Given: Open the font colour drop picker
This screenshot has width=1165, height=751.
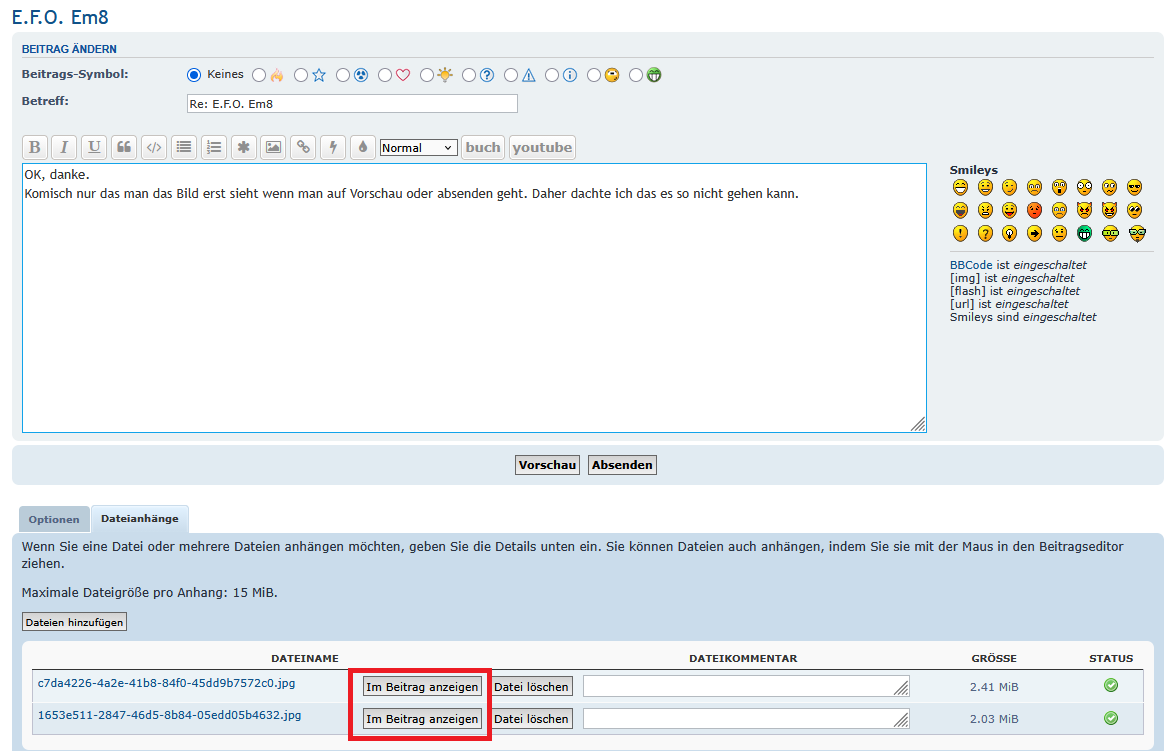Looking at the screenshot, I should pyautogui.click(x=362, y=148).
